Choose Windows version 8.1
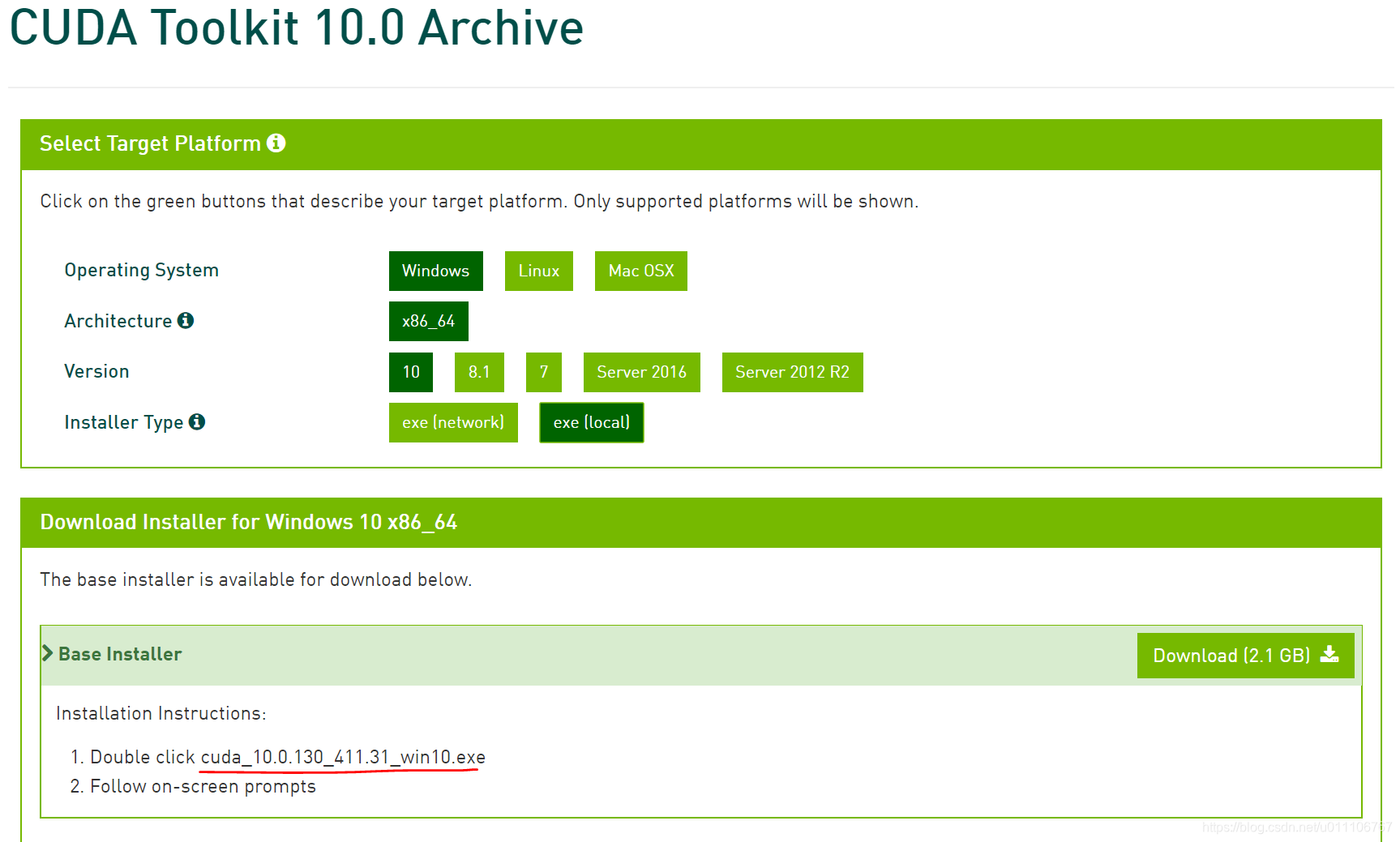Image resolution: width=1400 pixels, height=842 pixels. pos(479,372)
